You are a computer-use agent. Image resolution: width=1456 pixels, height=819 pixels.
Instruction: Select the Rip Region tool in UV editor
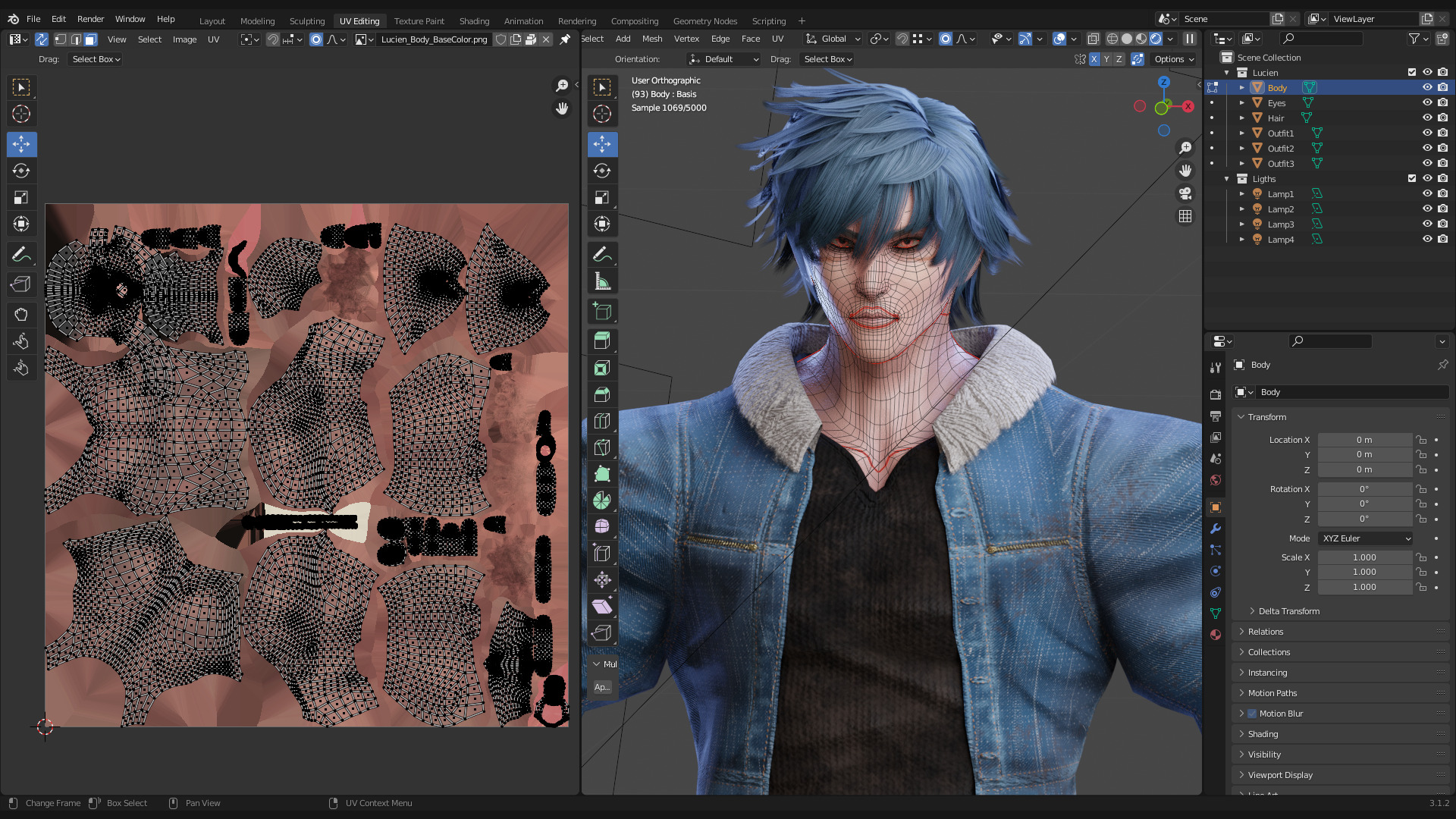click(x=21, y=284)
